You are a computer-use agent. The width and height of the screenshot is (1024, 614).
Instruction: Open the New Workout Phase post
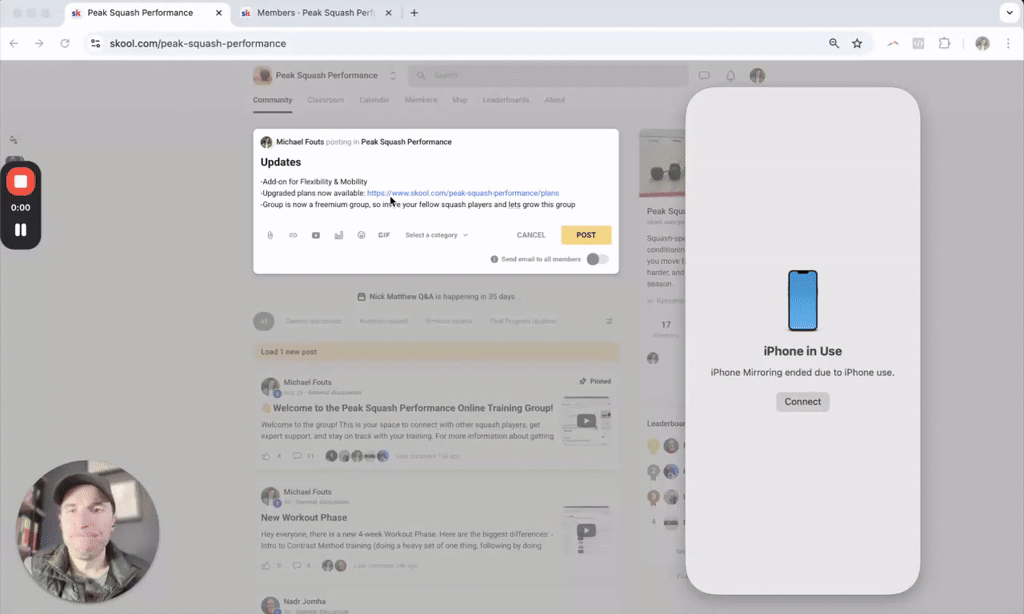304,517
